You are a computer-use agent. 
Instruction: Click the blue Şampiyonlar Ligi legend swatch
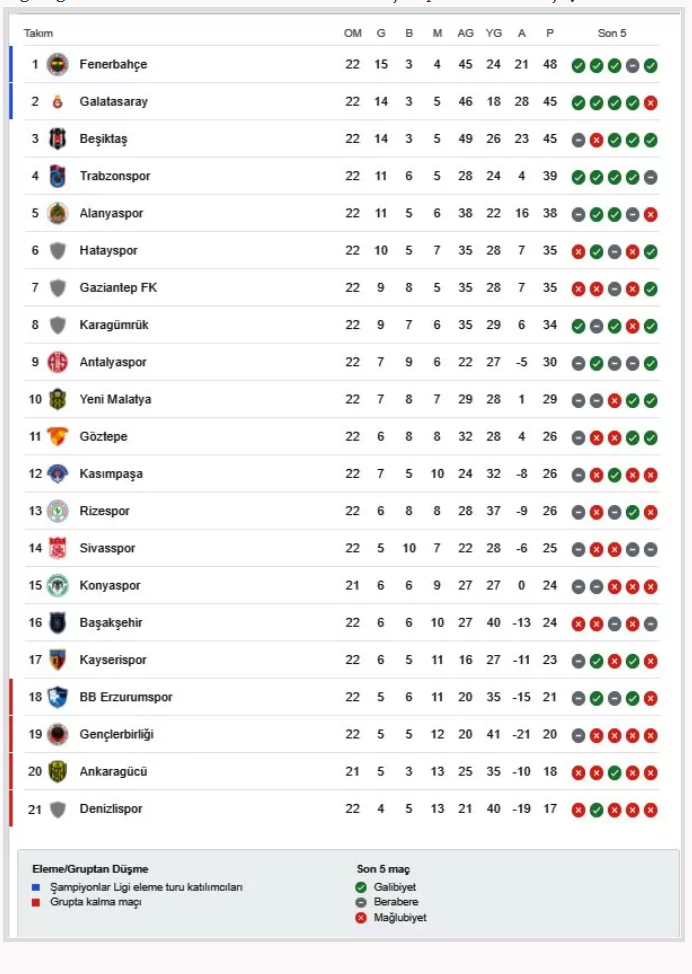pyautogui.click(x=36, y=887)
